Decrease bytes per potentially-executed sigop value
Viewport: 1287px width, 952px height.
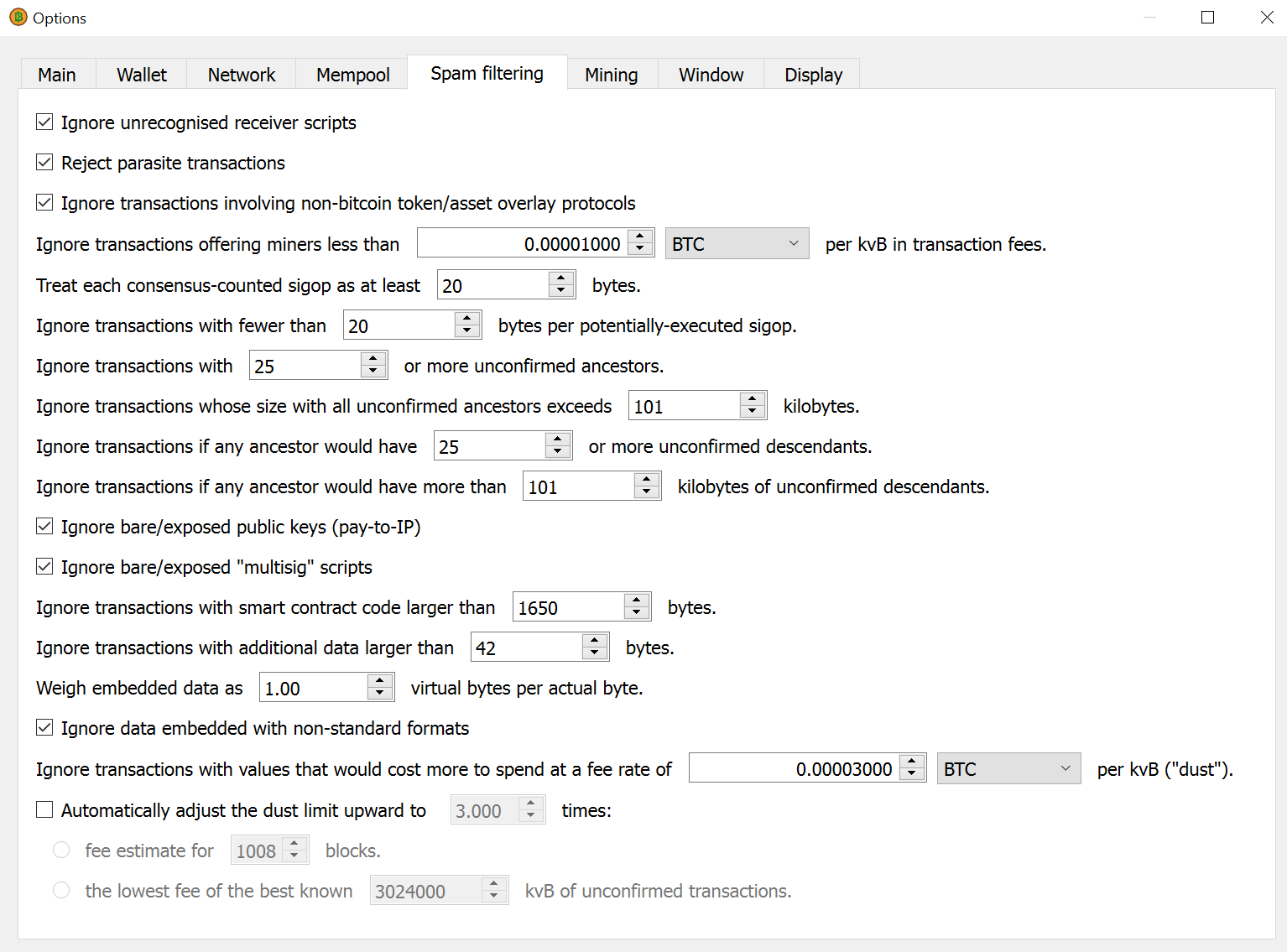pos(467,332)
